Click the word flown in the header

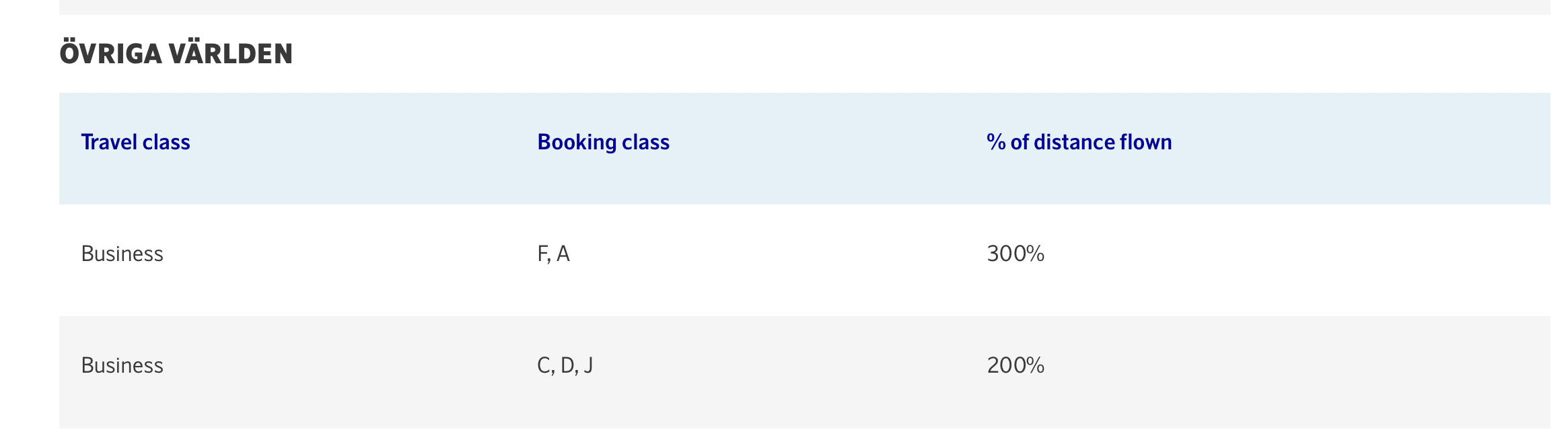(x=1145, y=142)
